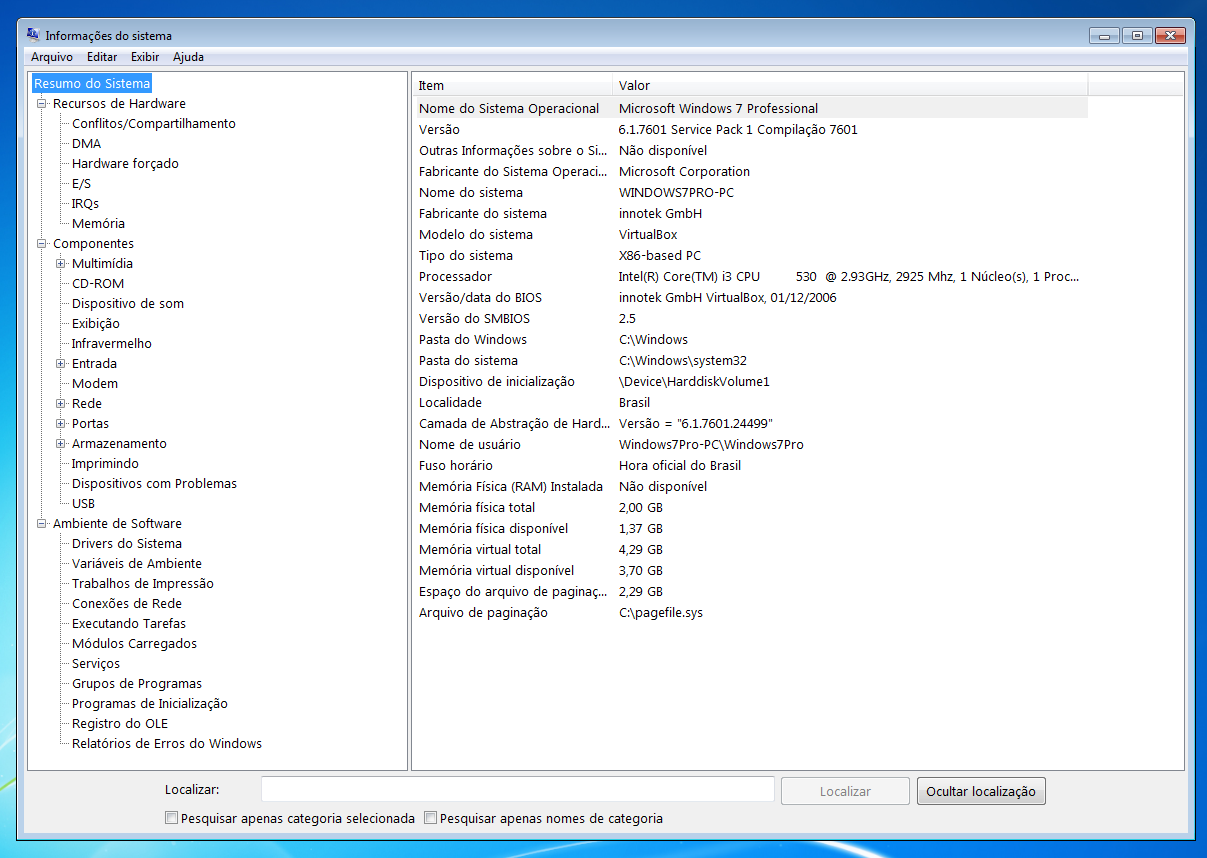Image resolution: width=1207 pixels, height=858 pixels.
Task: Select the Serviços tree item
Action: 96,663
